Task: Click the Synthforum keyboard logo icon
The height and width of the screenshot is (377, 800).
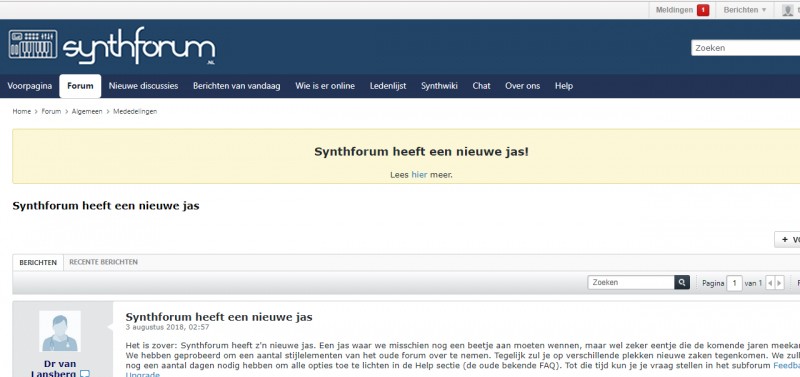Action: 33,44
